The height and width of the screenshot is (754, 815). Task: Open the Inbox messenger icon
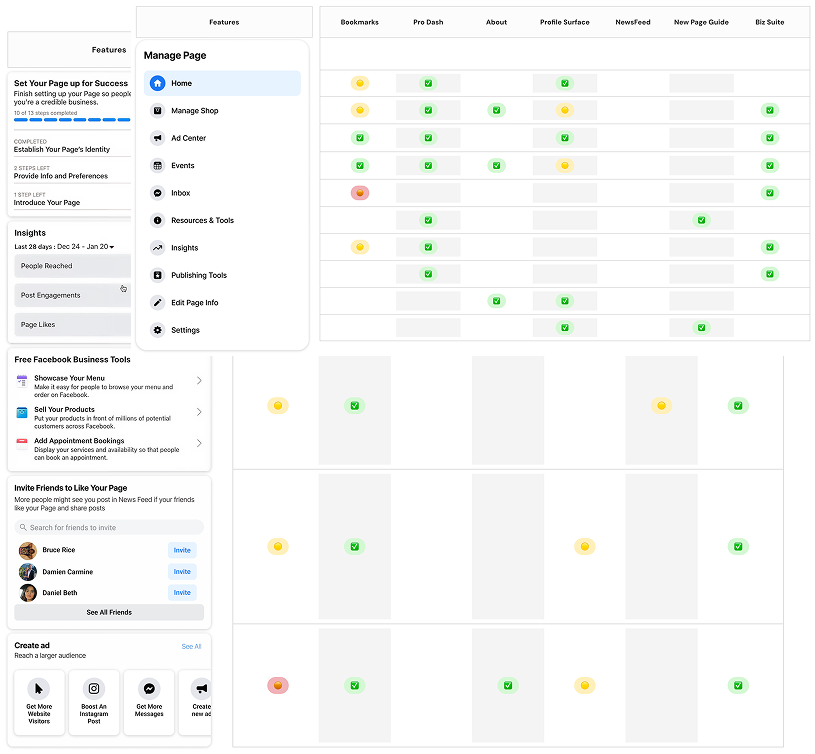tap(157, 193)
